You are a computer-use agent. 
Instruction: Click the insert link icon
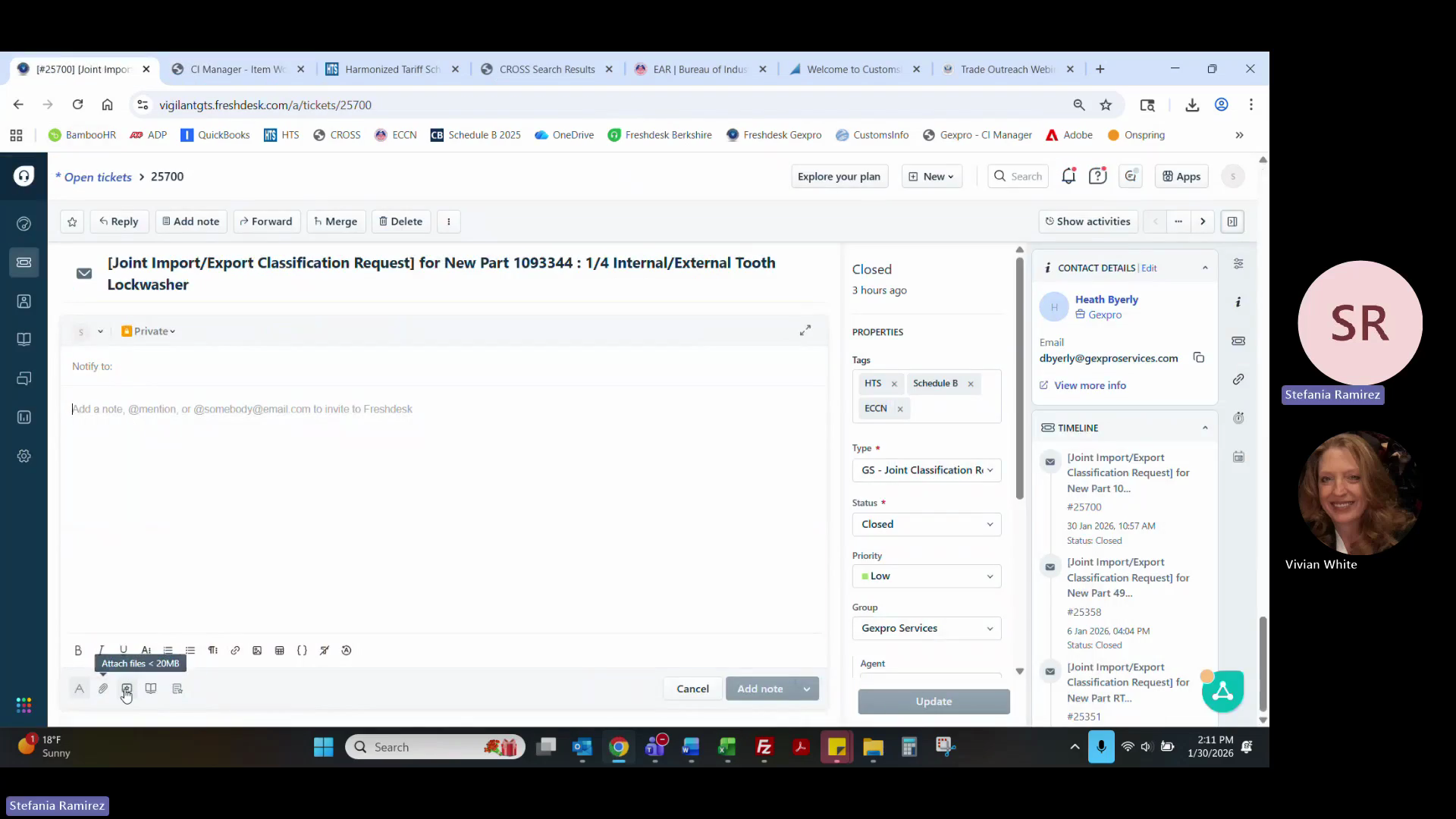(235, 651)
